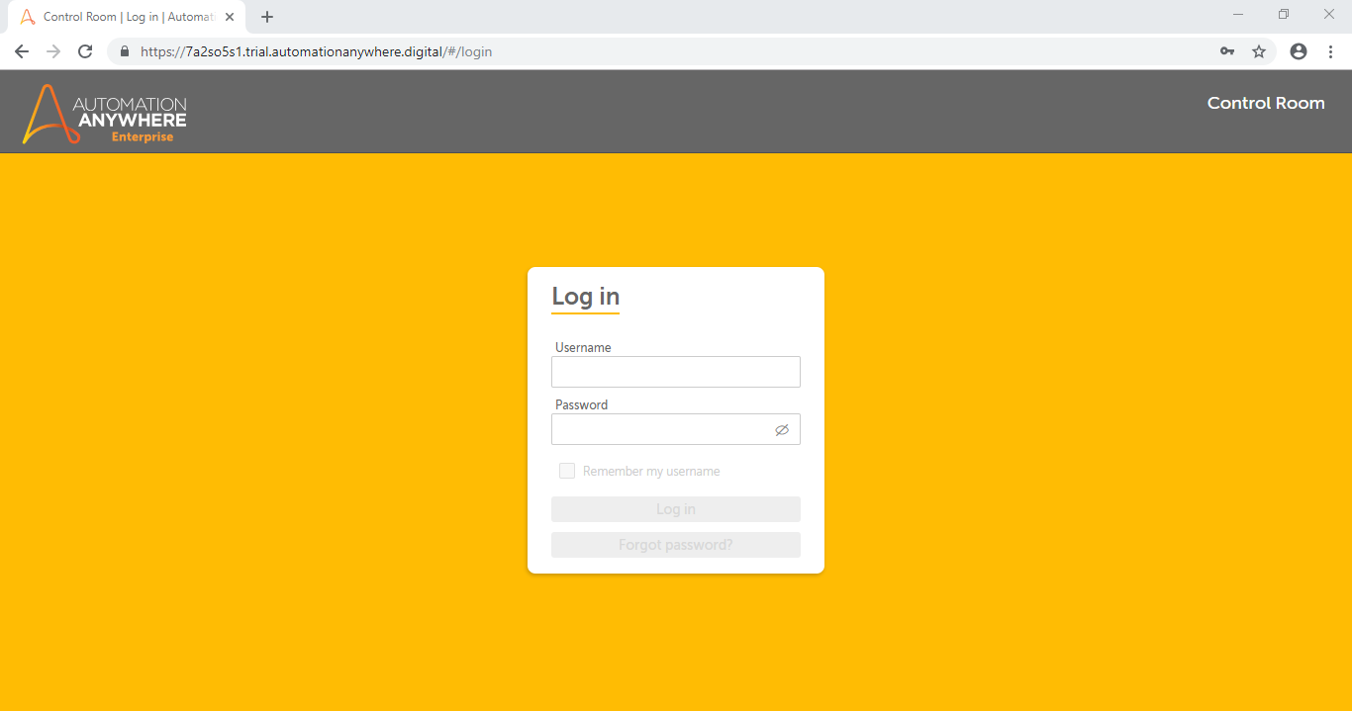This screenshot has height=711, width=1352.
Task: Click the Log in button
Action: point(675,509)
